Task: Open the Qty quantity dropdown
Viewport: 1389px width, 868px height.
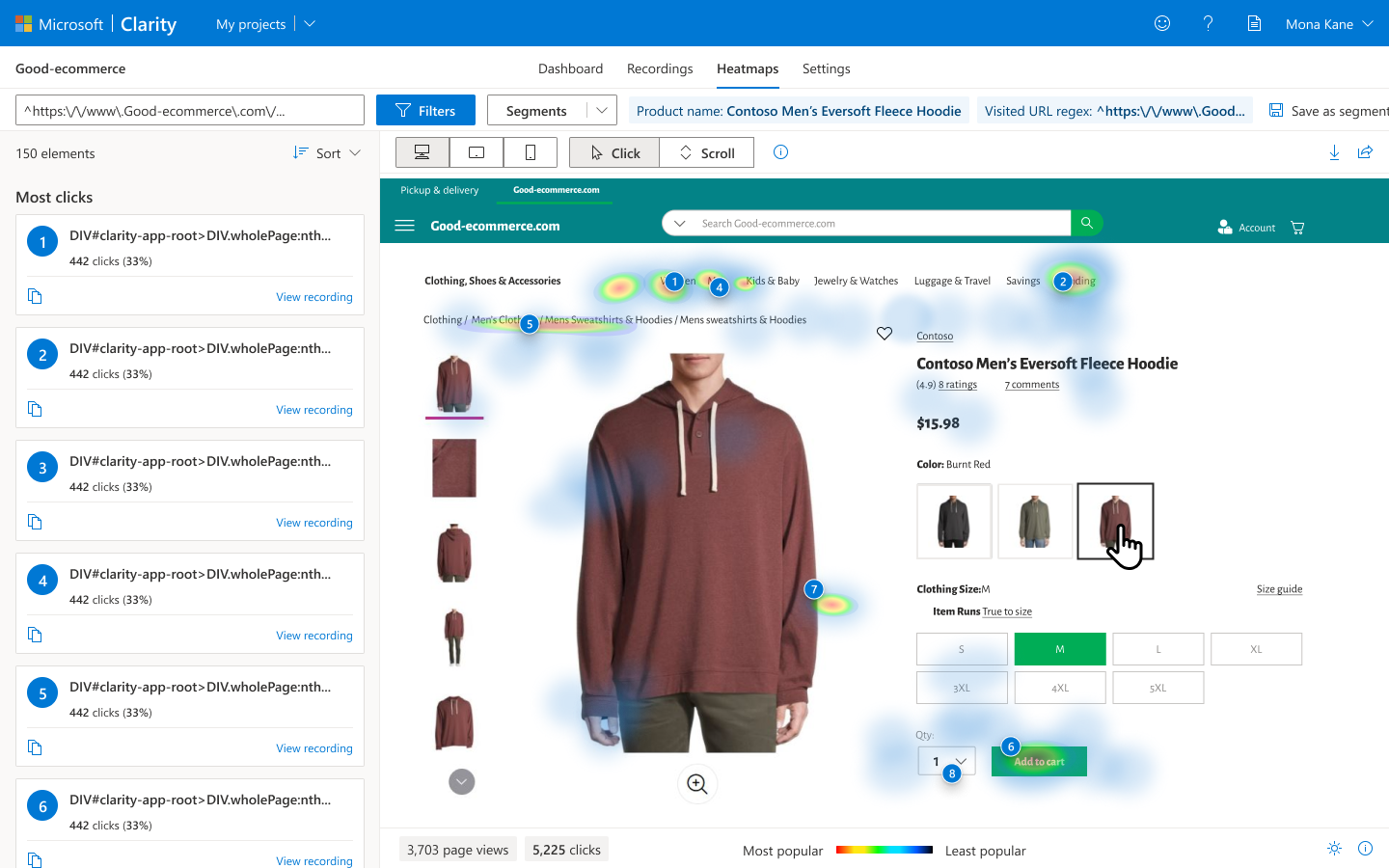Action: [947, 761]
